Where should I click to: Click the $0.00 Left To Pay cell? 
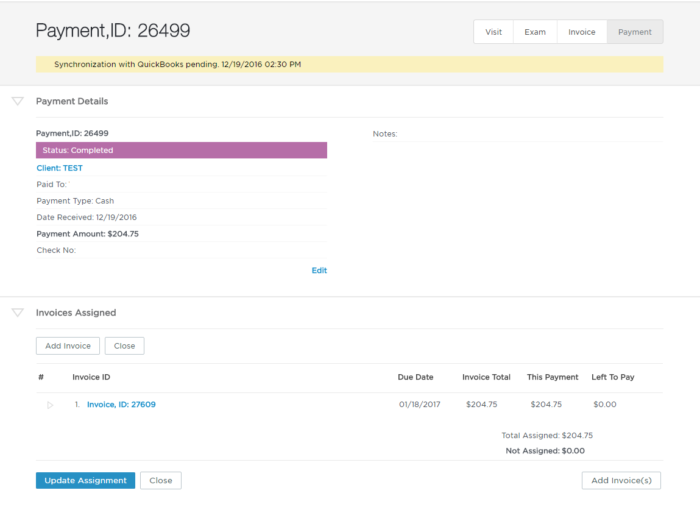[605, 404]
